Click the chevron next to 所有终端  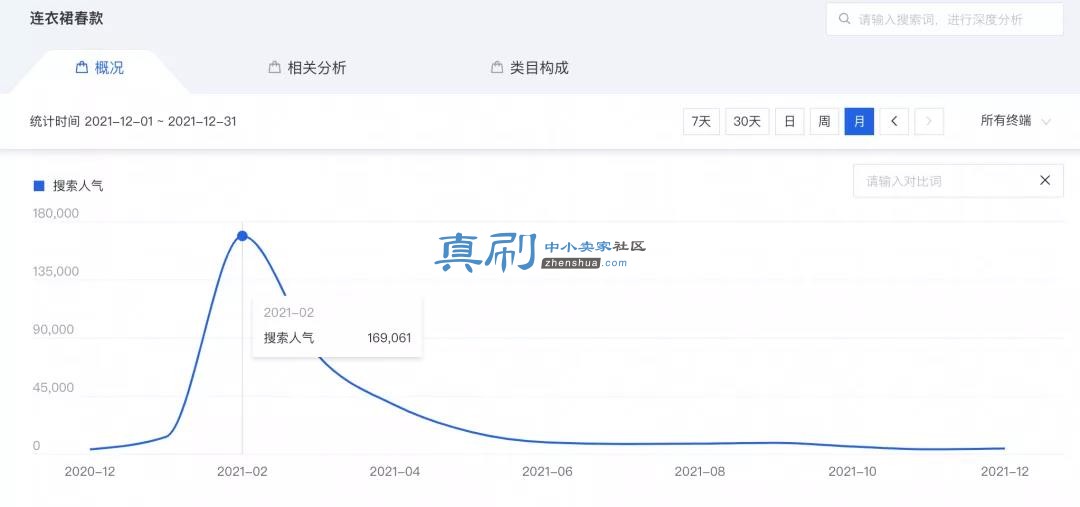point(1046,122)
